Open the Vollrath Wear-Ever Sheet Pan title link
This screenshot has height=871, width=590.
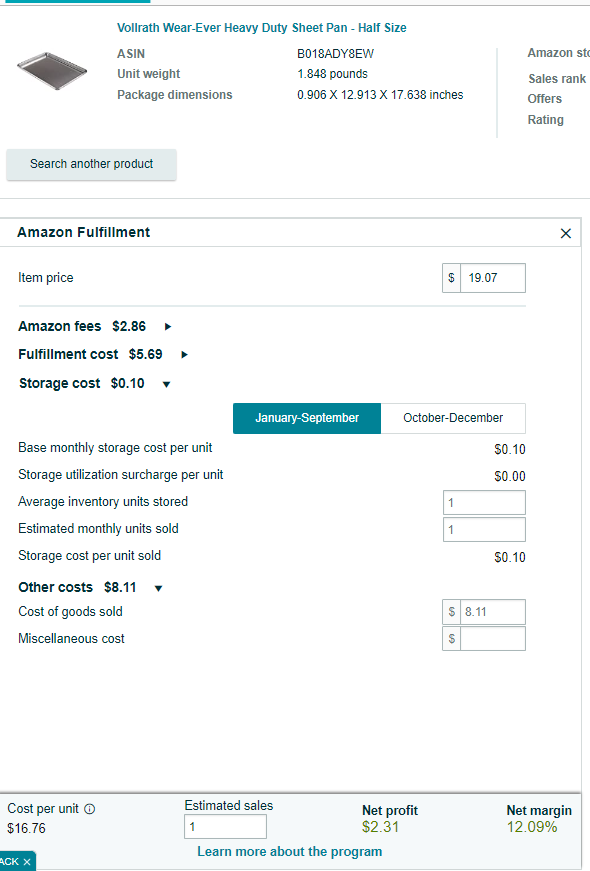[262, 28]
